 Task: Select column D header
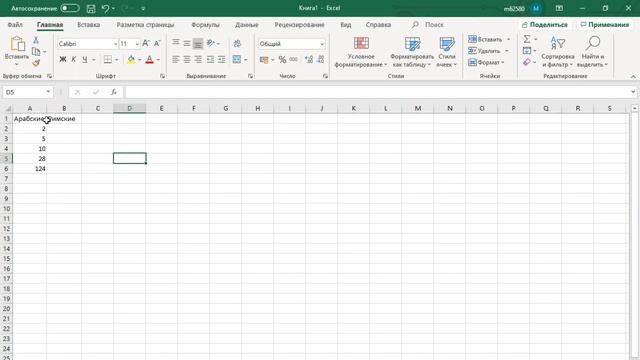coord(129,108)
